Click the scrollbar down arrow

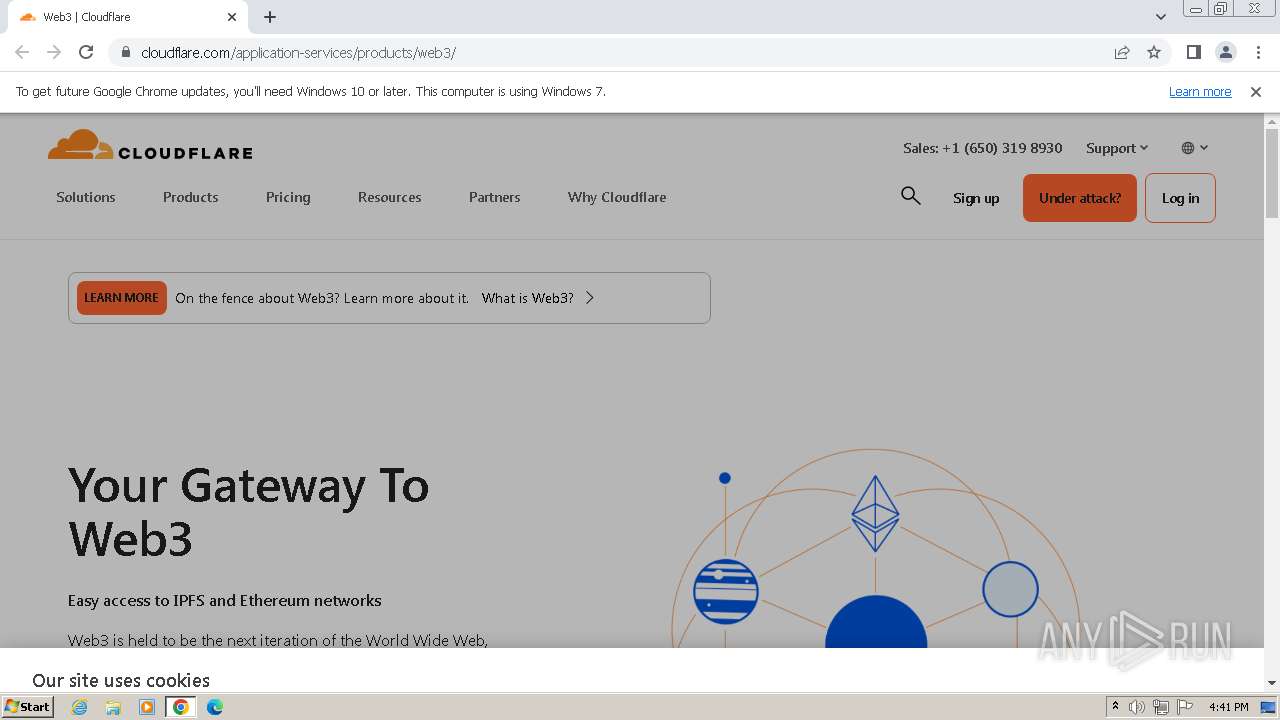point(1272,682)
